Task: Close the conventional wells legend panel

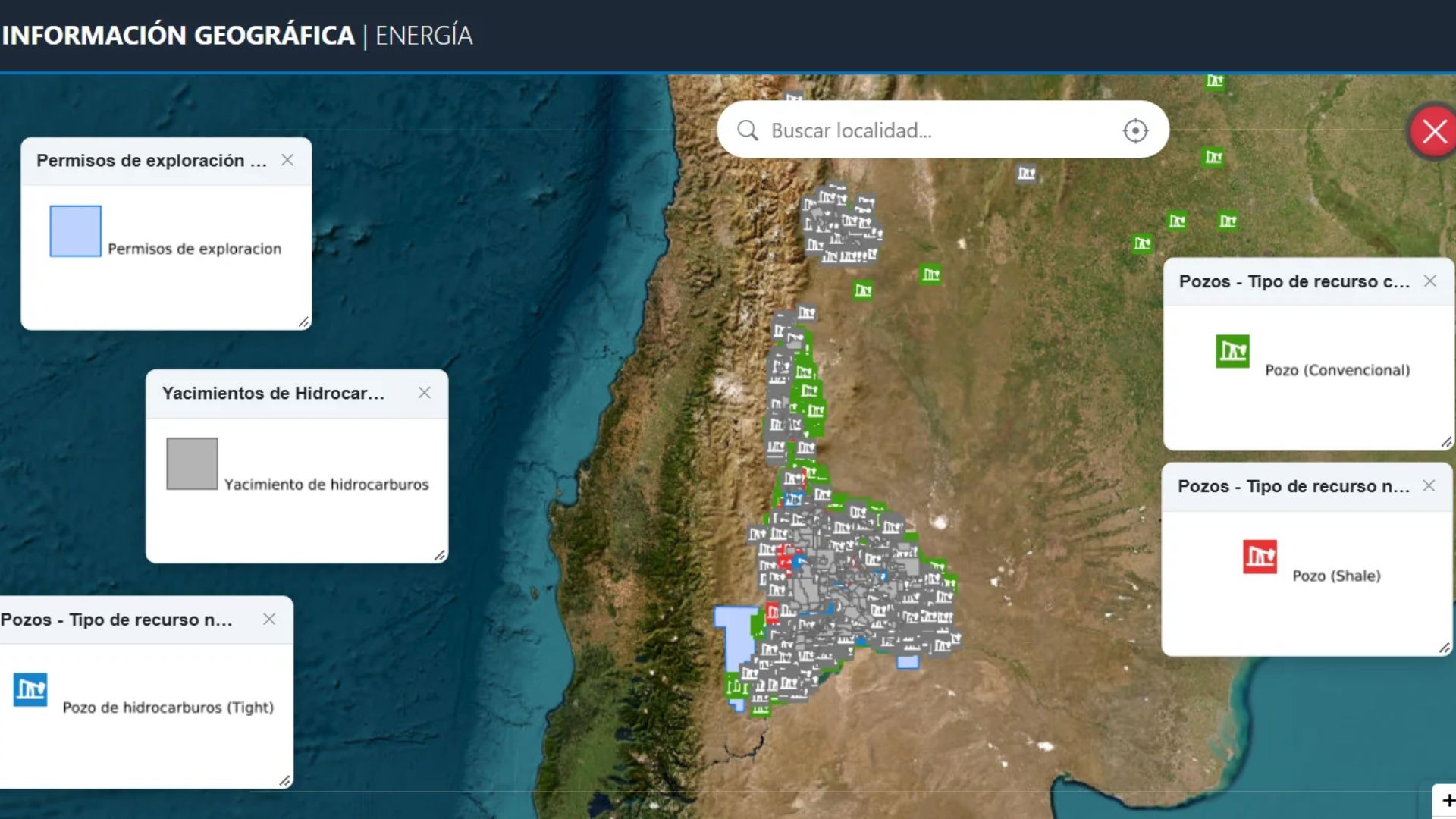Action: 1430,281
